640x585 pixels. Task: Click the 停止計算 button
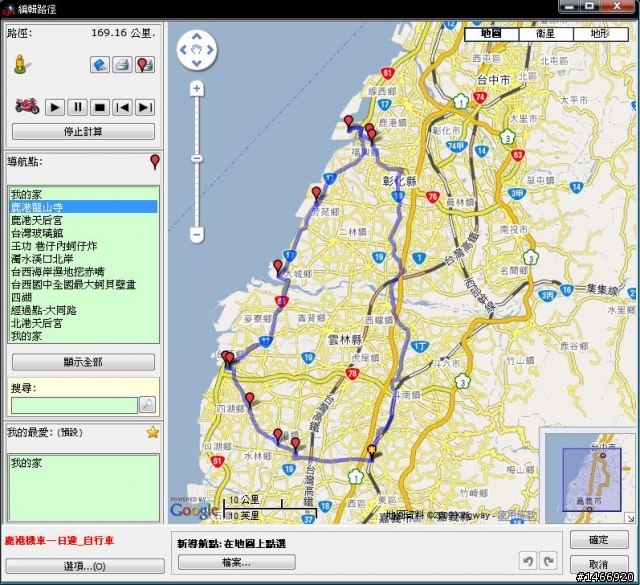[x=83, y=132]
